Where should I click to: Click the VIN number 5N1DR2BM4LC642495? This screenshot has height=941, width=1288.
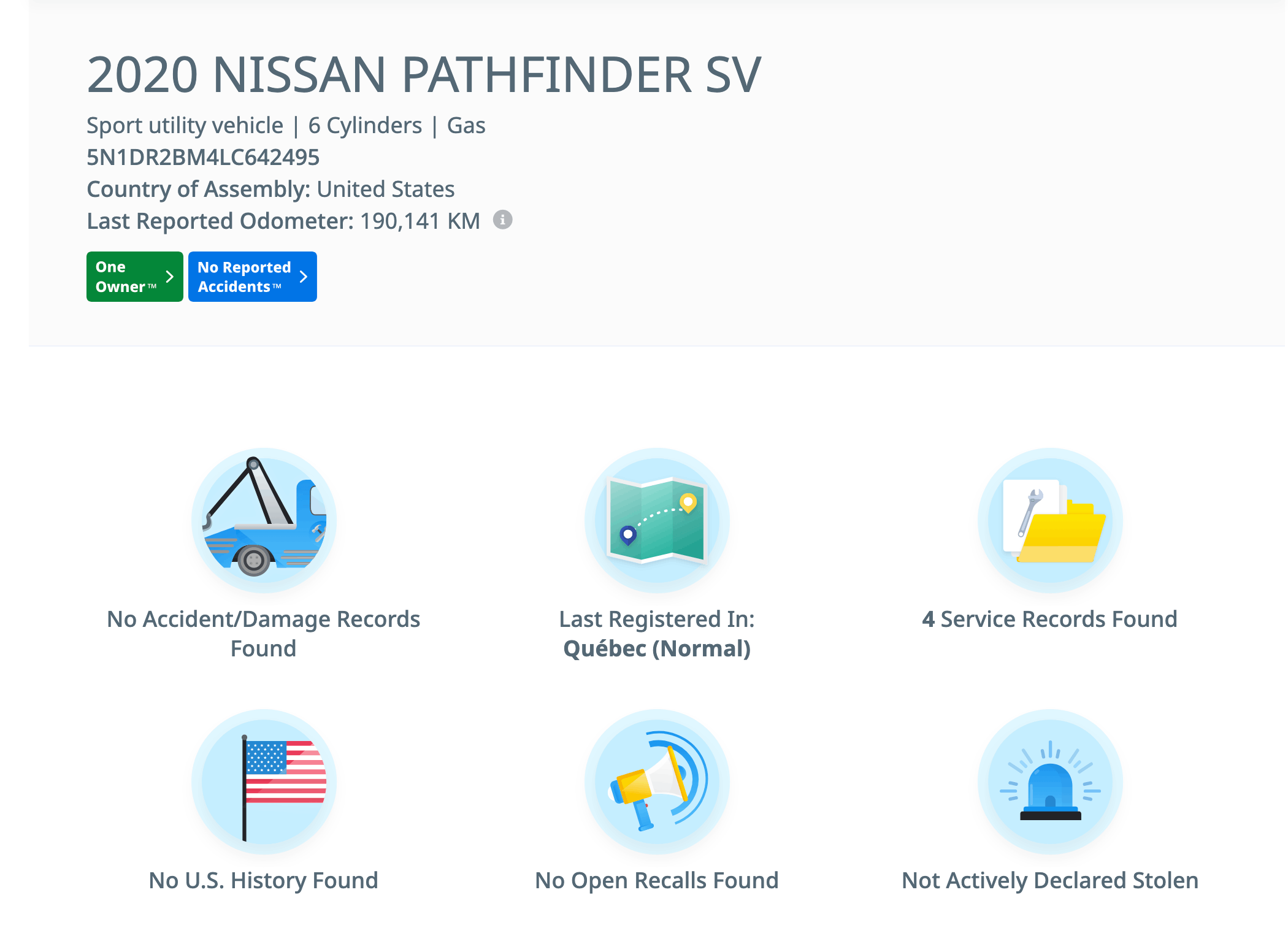(203, 157)
